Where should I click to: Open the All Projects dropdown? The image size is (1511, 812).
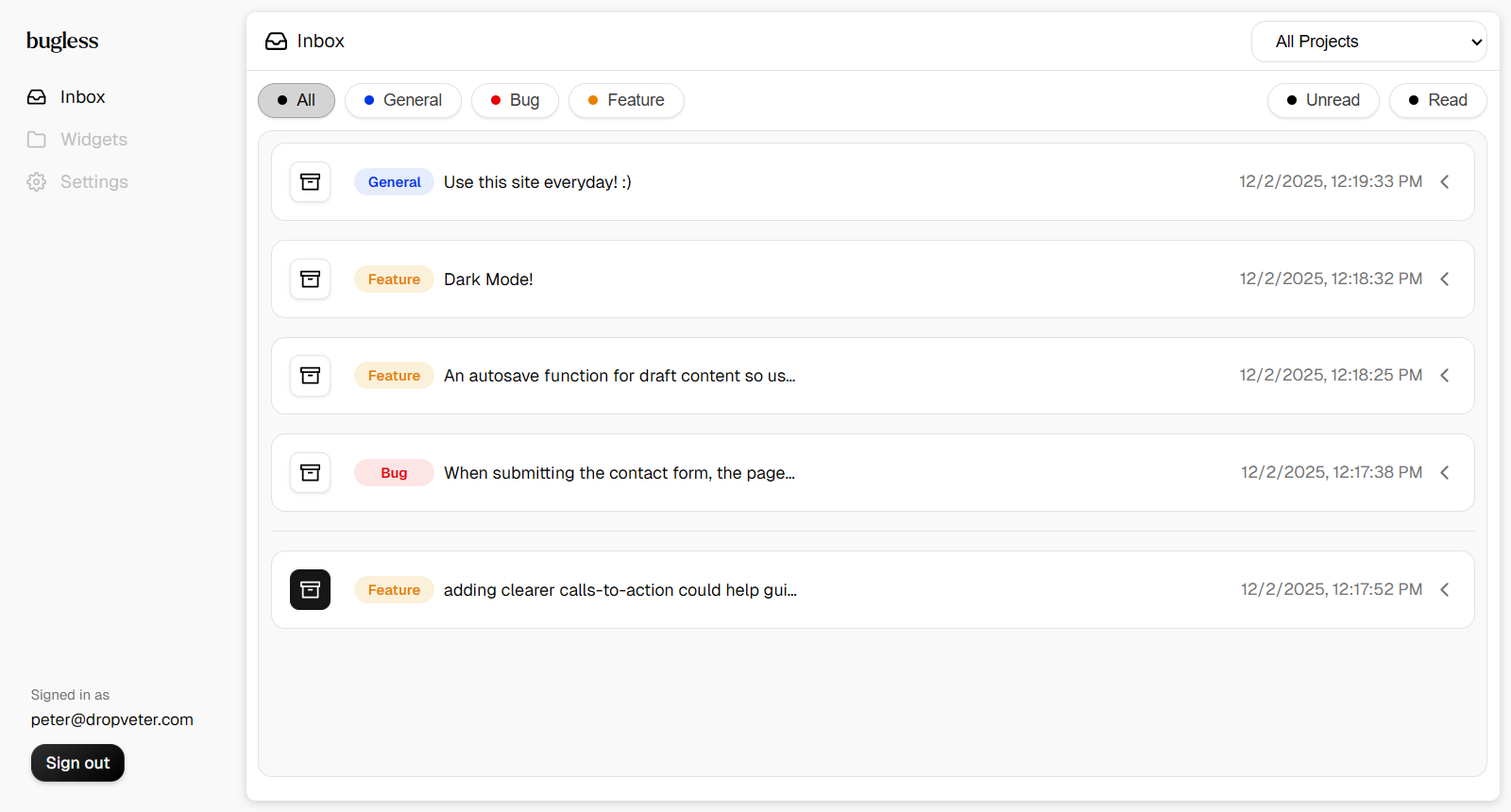click(1368, 42)
